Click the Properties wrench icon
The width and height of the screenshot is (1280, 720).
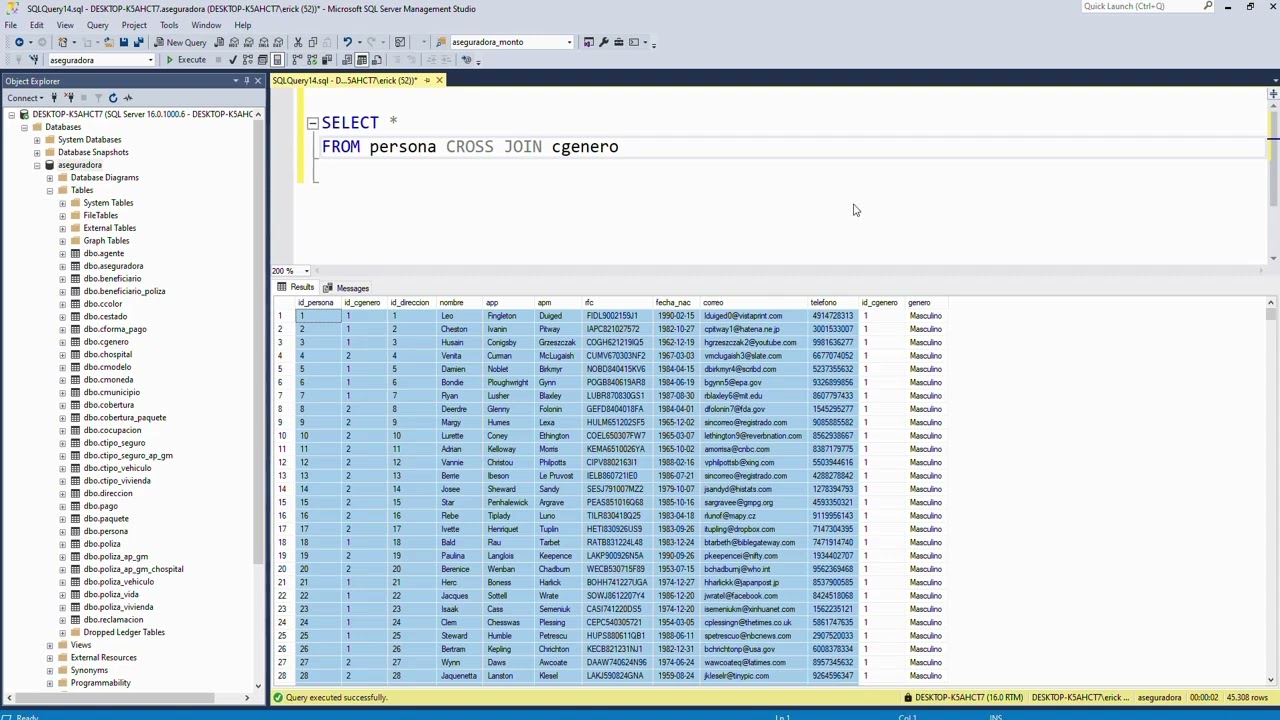pos(603,42)
